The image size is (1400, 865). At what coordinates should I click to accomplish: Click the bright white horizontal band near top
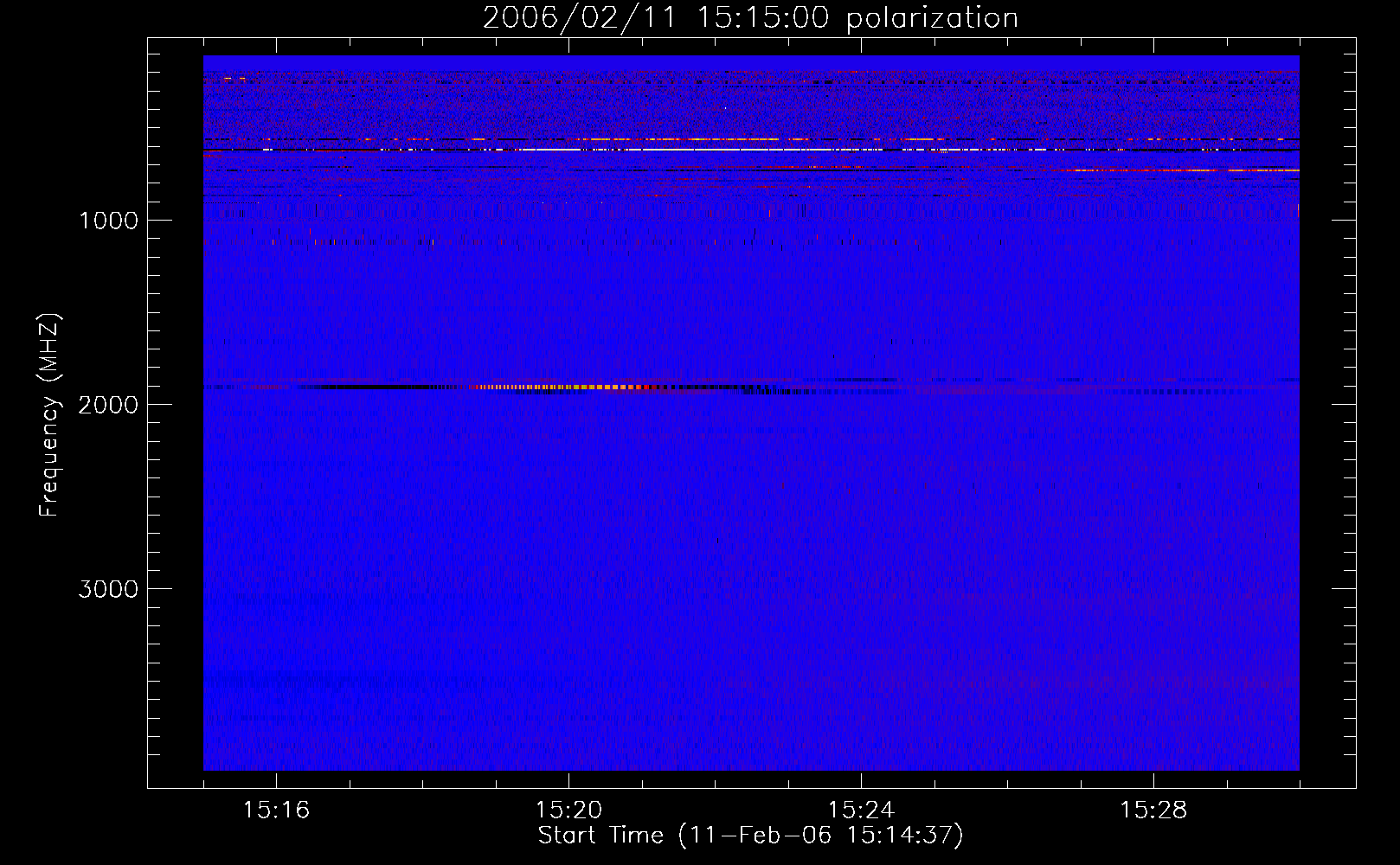[692, 150]
